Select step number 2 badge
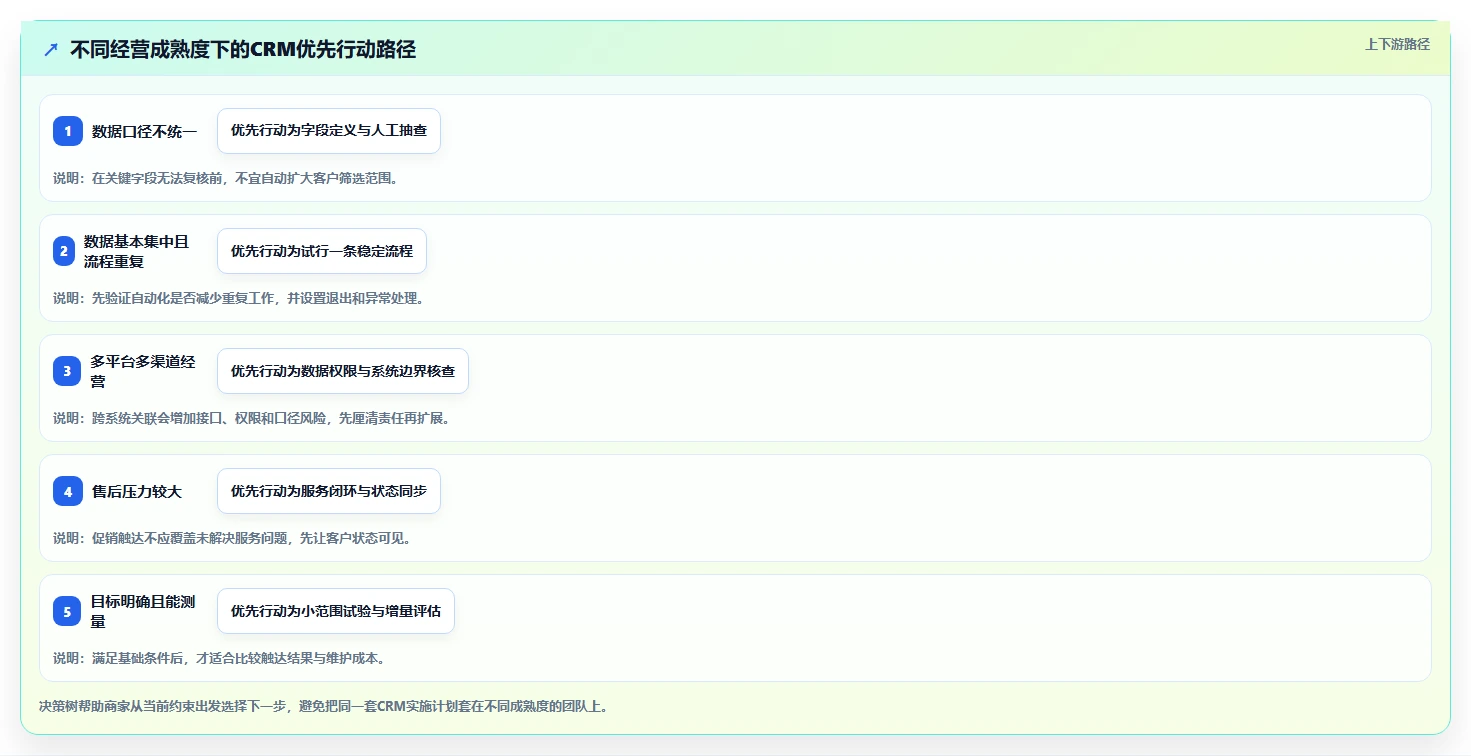Image resolution: width=1471 pixels, height=756 pixels. tap(64, 251)
